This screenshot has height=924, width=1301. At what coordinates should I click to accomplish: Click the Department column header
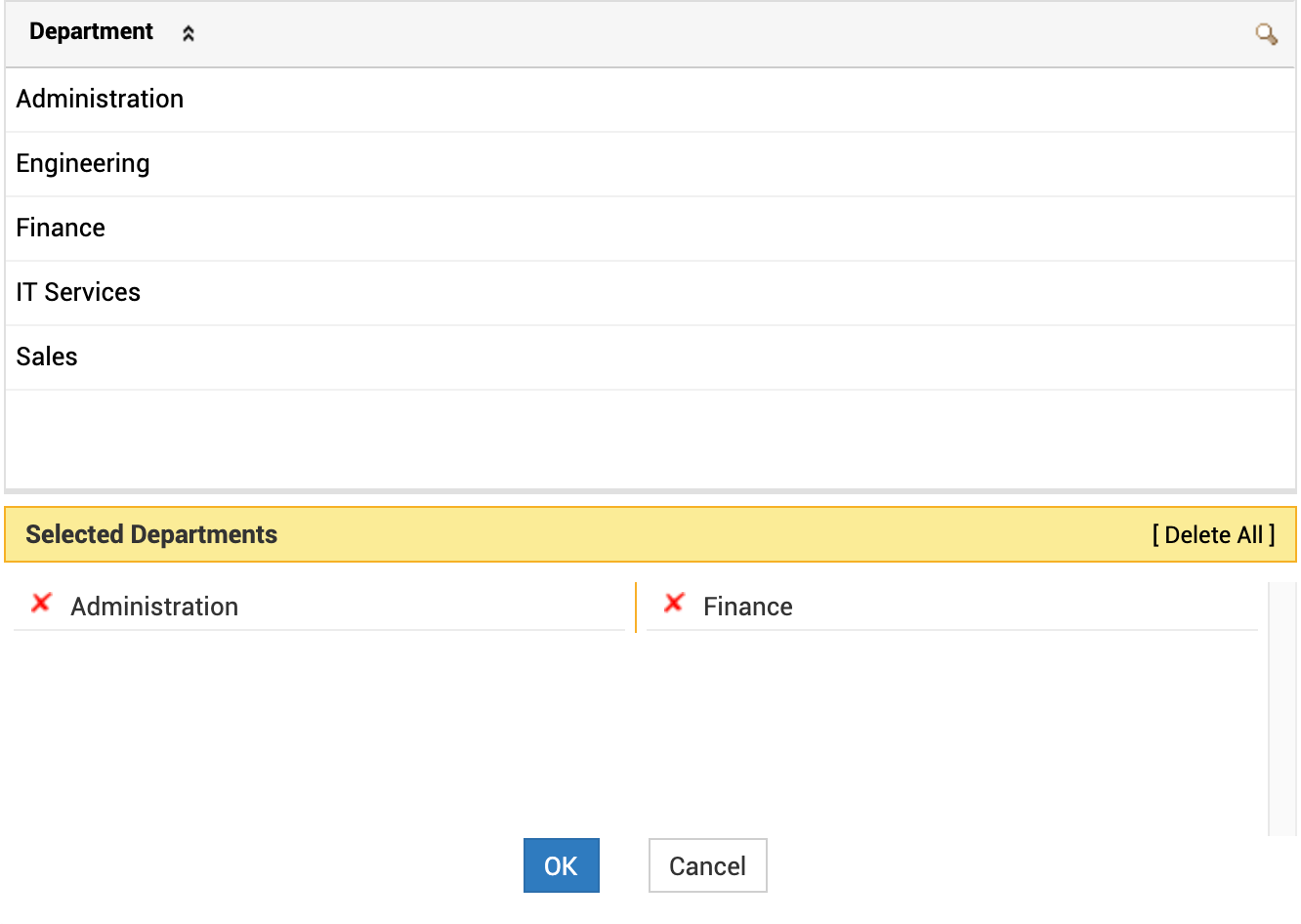click(91, 32)
